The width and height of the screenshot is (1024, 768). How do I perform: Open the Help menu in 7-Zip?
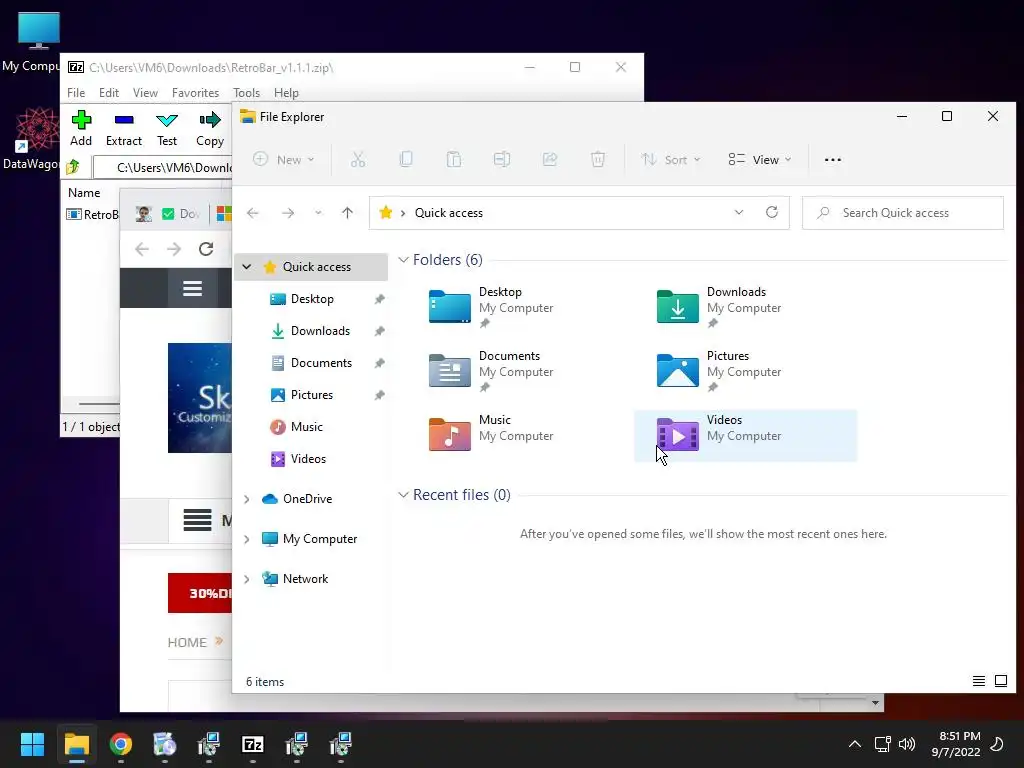286,93
